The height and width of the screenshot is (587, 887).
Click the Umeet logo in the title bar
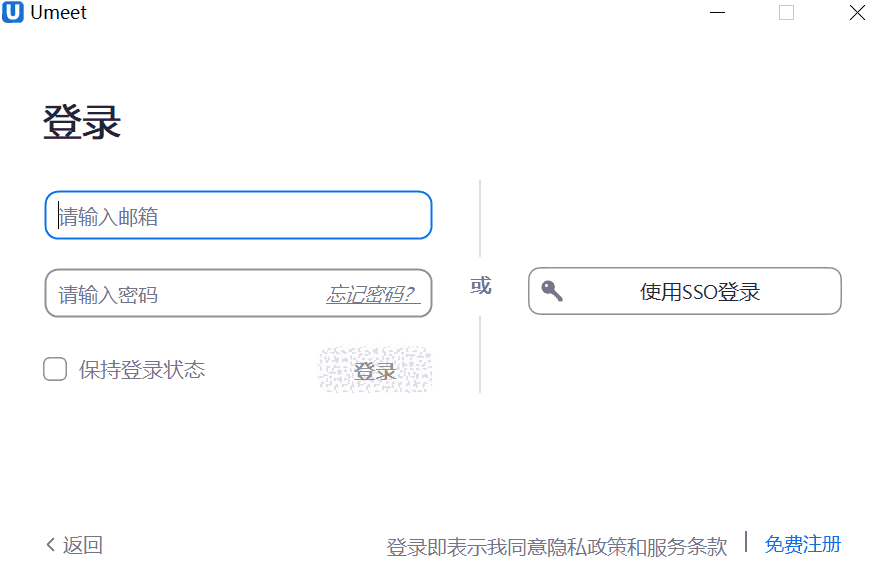13,13
